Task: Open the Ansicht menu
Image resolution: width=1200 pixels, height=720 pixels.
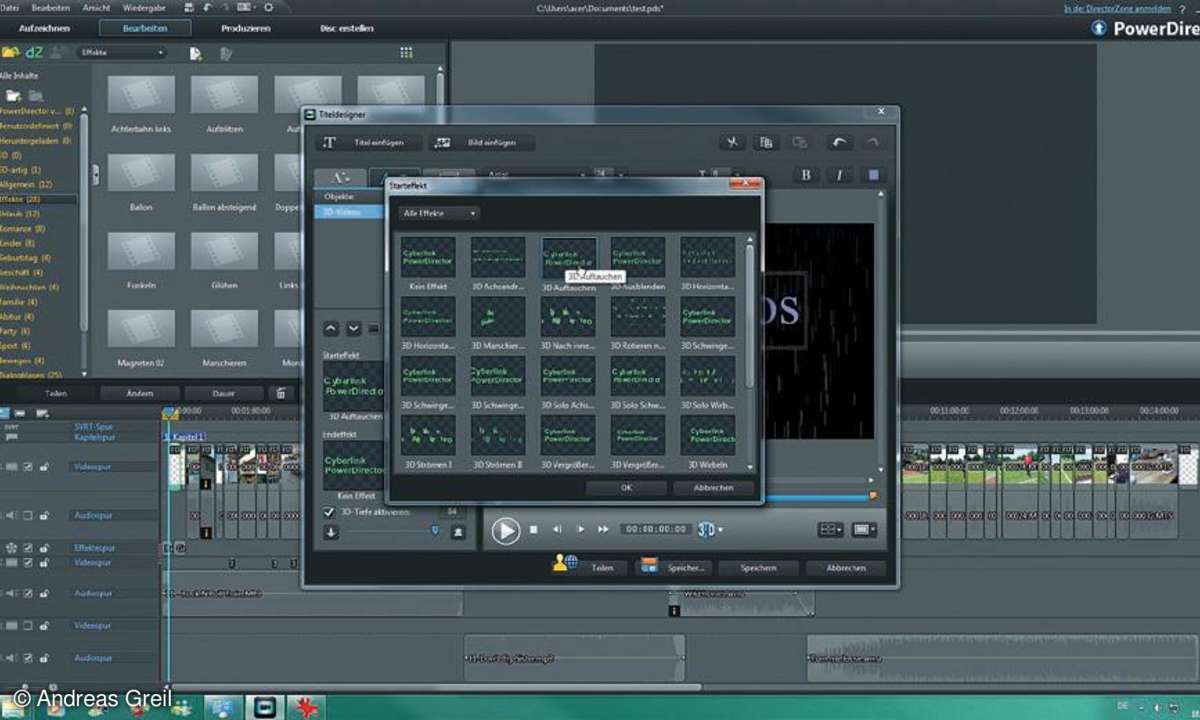Action: tap(97, 7)
